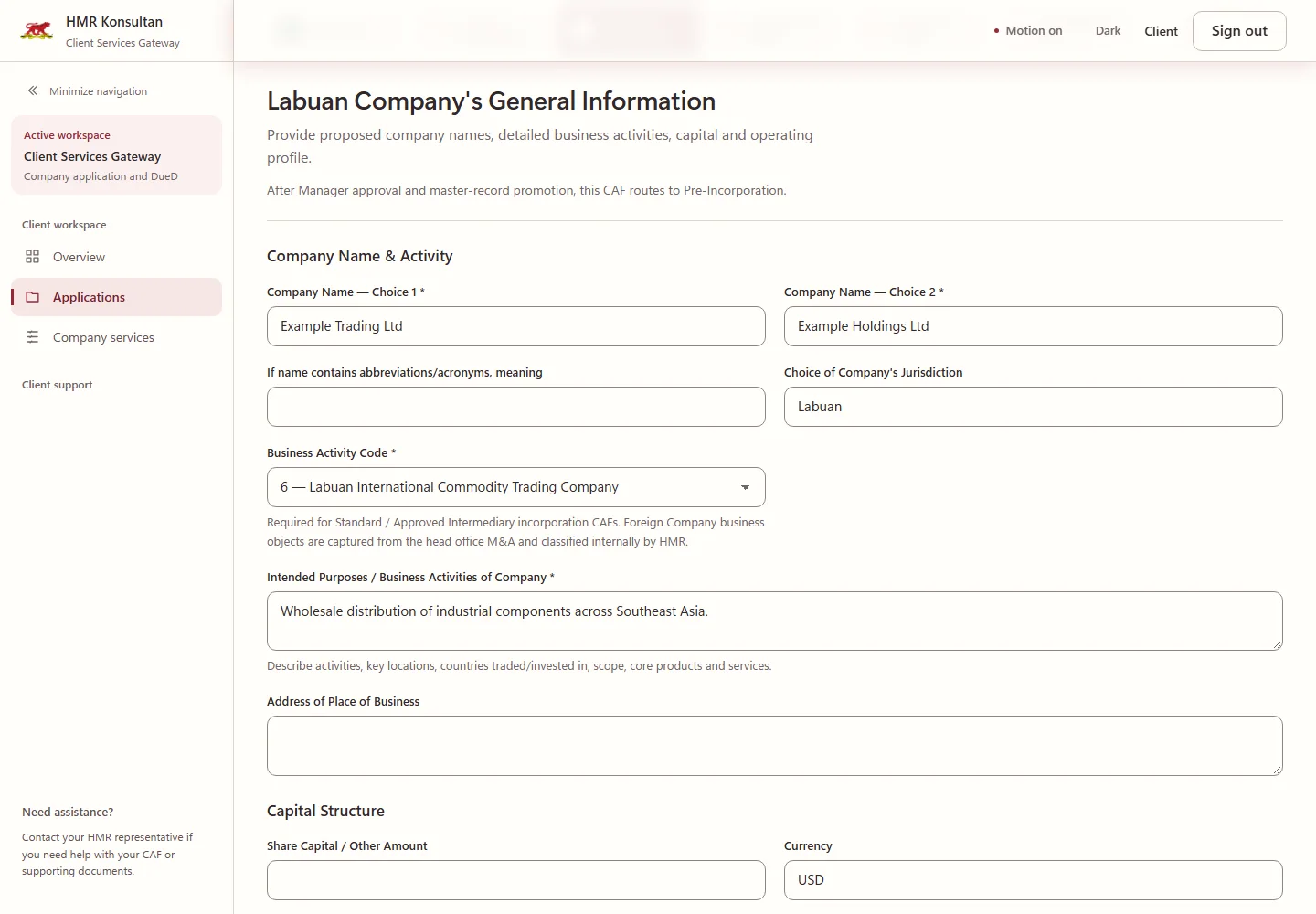Image resolution: width=1316 pixels, height=914 pixels.
Task: Click the Overview grid icon in sidebar
Action: pyautogui.click(x=33, y=257)
